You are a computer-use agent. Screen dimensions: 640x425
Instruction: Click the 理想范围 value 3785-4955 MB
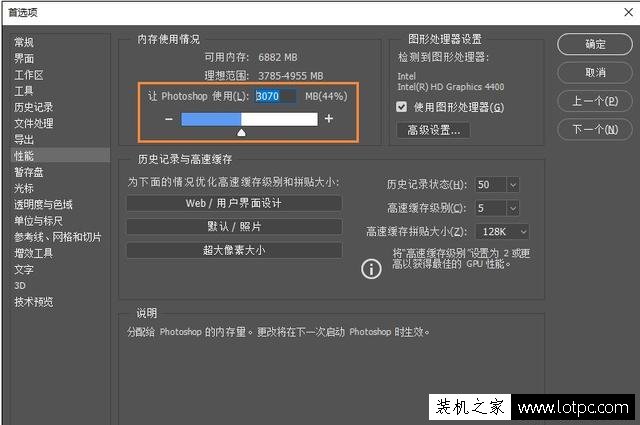pos(291,76)
